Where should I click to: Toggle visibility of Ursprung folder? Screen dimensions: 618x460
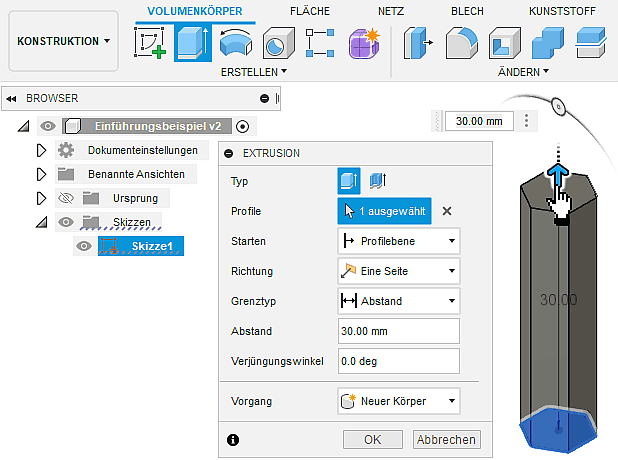tap(66, 198)
